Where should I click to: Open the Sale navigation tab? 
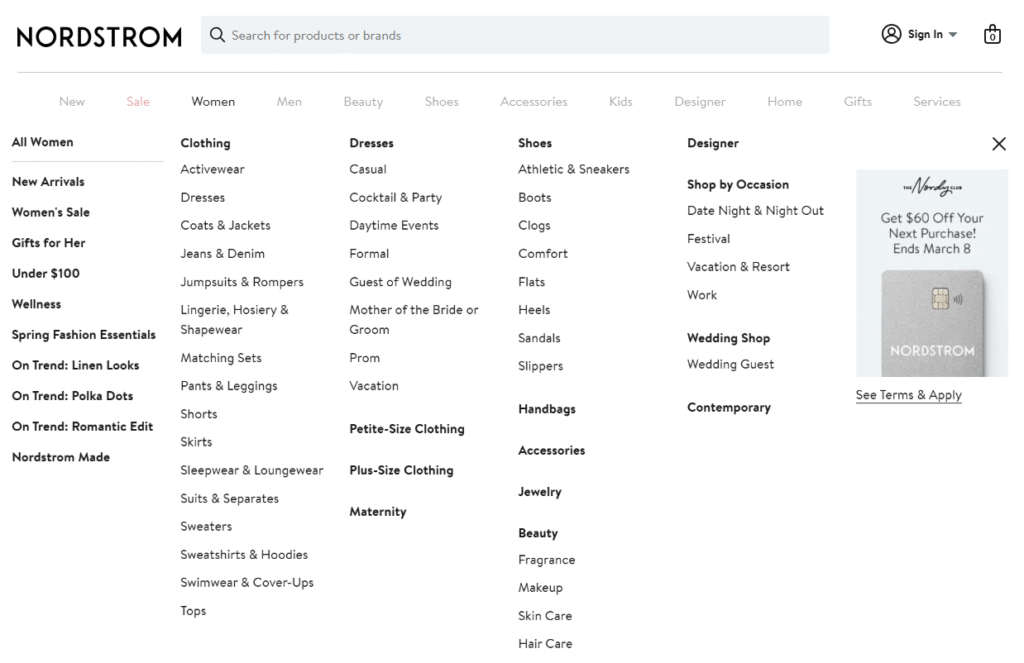coord(138,101)
